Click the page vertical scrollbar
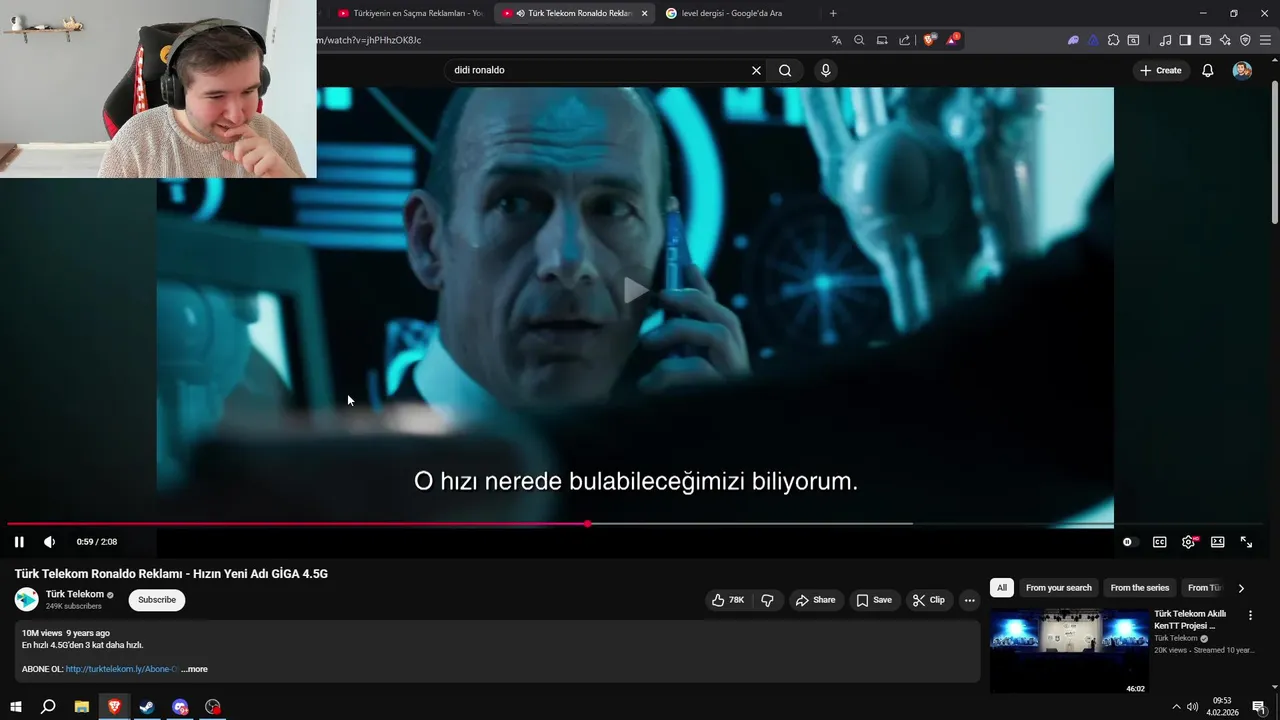 (1275, 150)
